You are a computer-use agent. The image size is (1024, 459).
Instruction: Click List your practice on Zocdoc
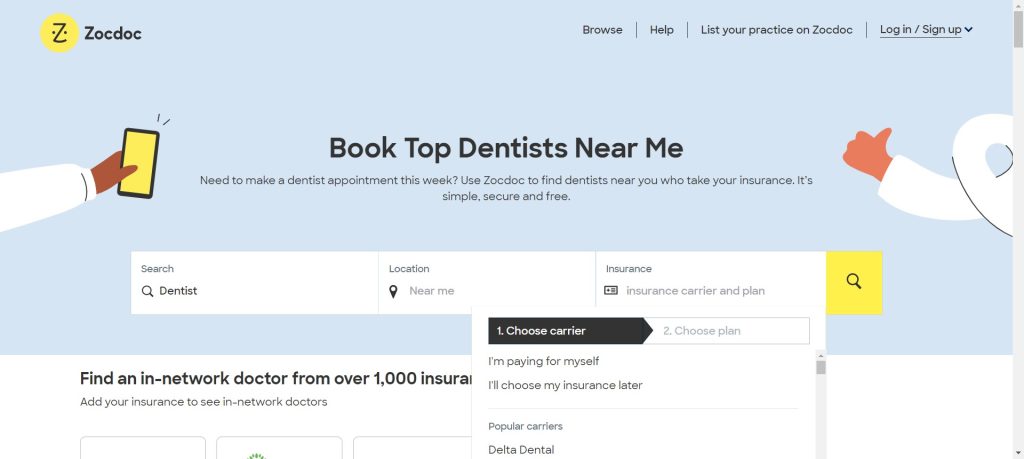click(x=776, y=30)
